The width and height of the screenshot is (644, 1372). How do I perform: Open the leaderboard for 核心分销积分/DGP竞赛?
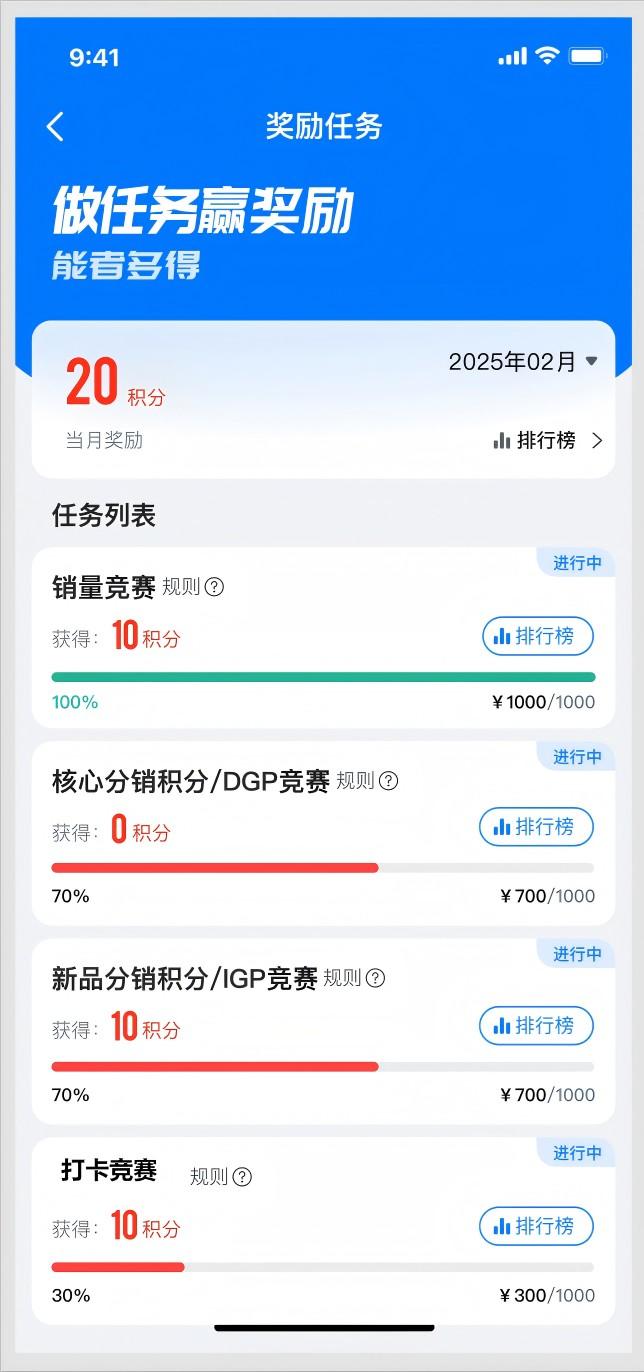(536, 827)
